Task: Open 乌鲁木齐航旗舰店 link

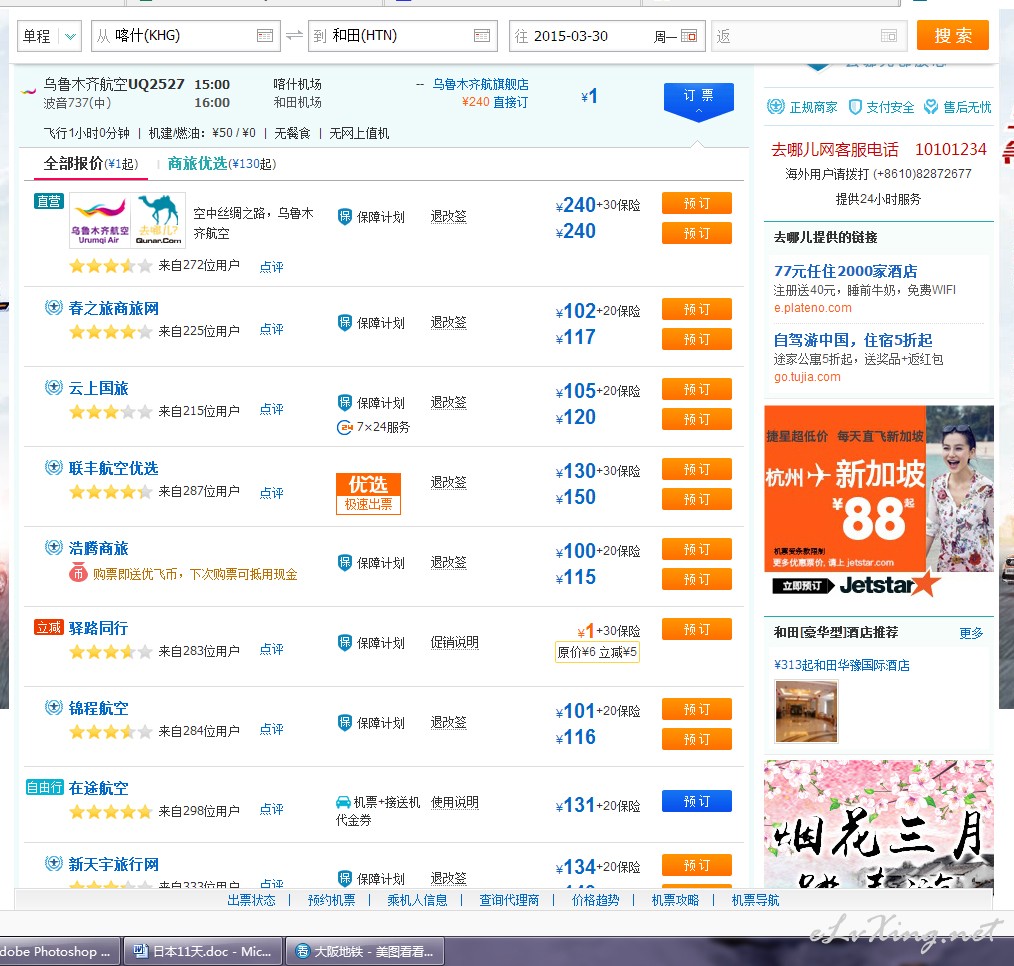Action: (480, 84)
